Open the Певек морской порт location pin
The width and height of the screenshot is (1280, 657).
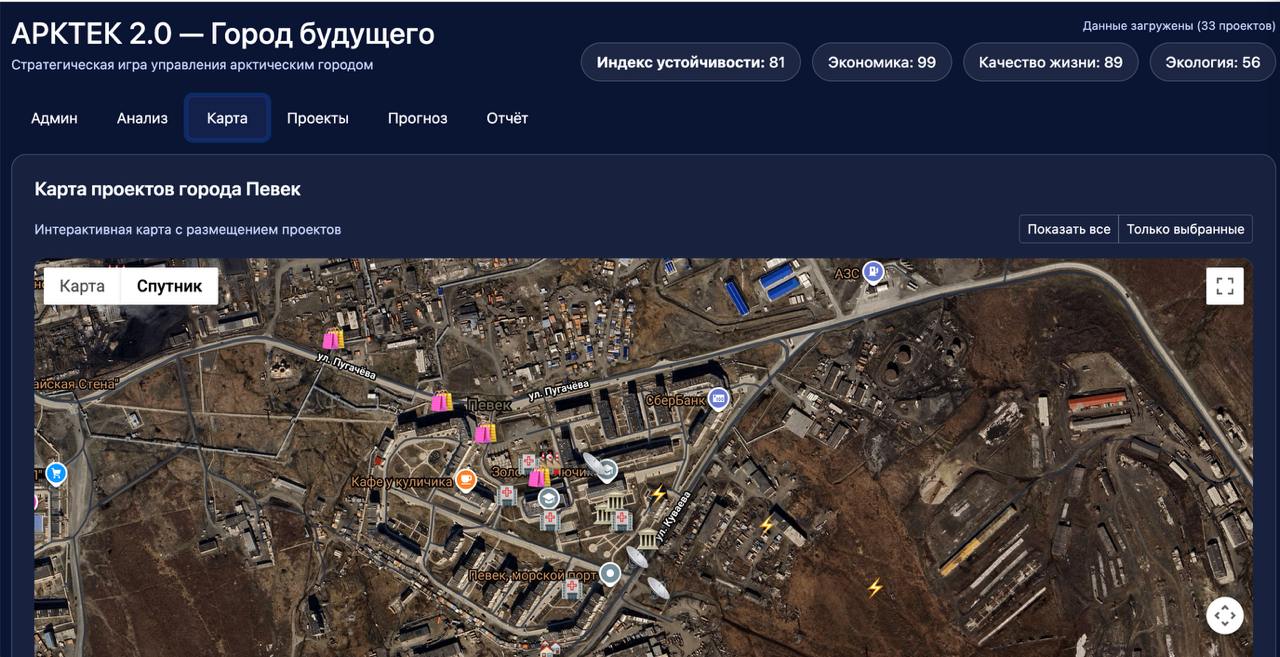tap(609, 574)
